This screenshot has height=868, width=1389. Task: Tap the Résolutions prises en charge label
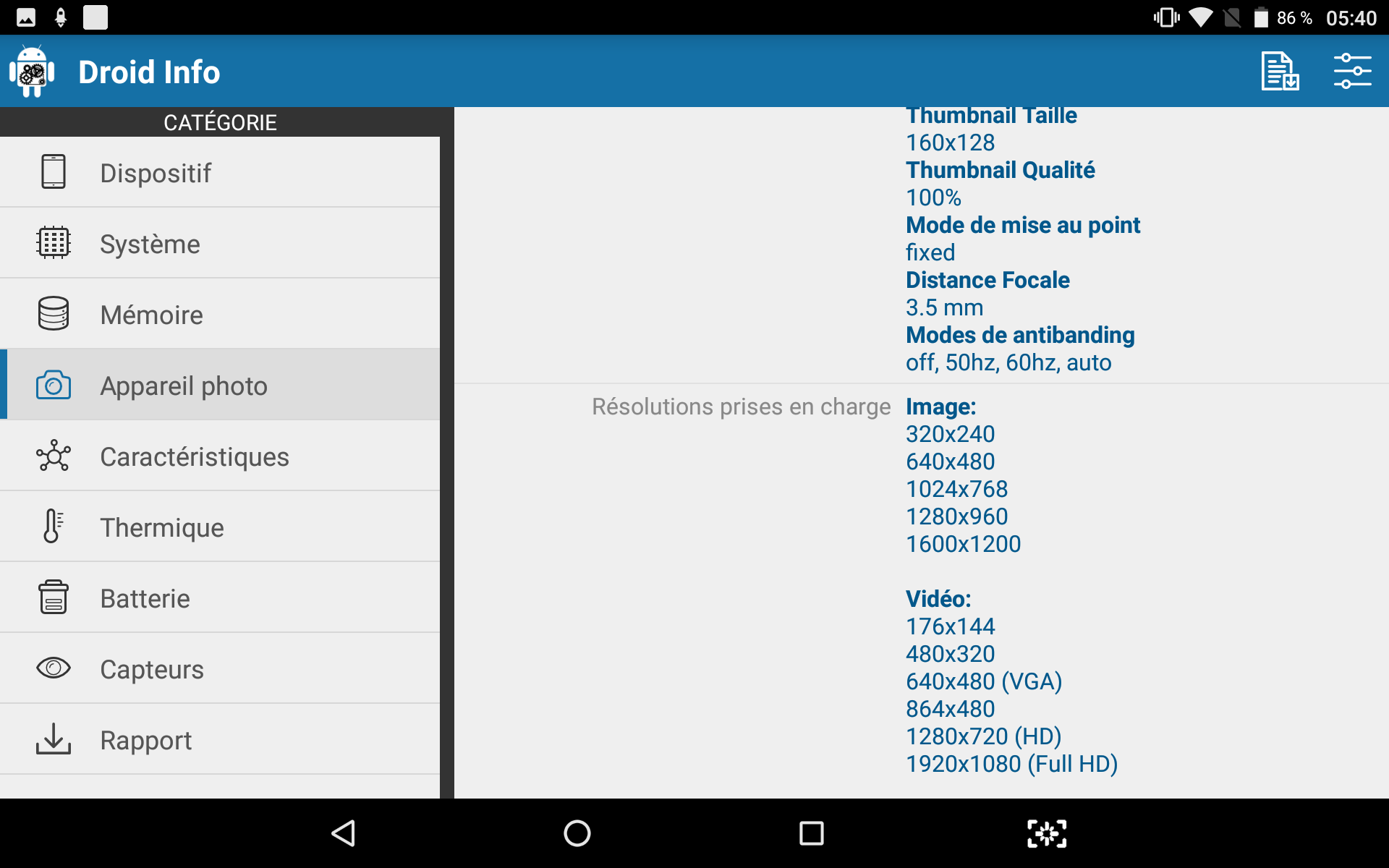point(741,407)
